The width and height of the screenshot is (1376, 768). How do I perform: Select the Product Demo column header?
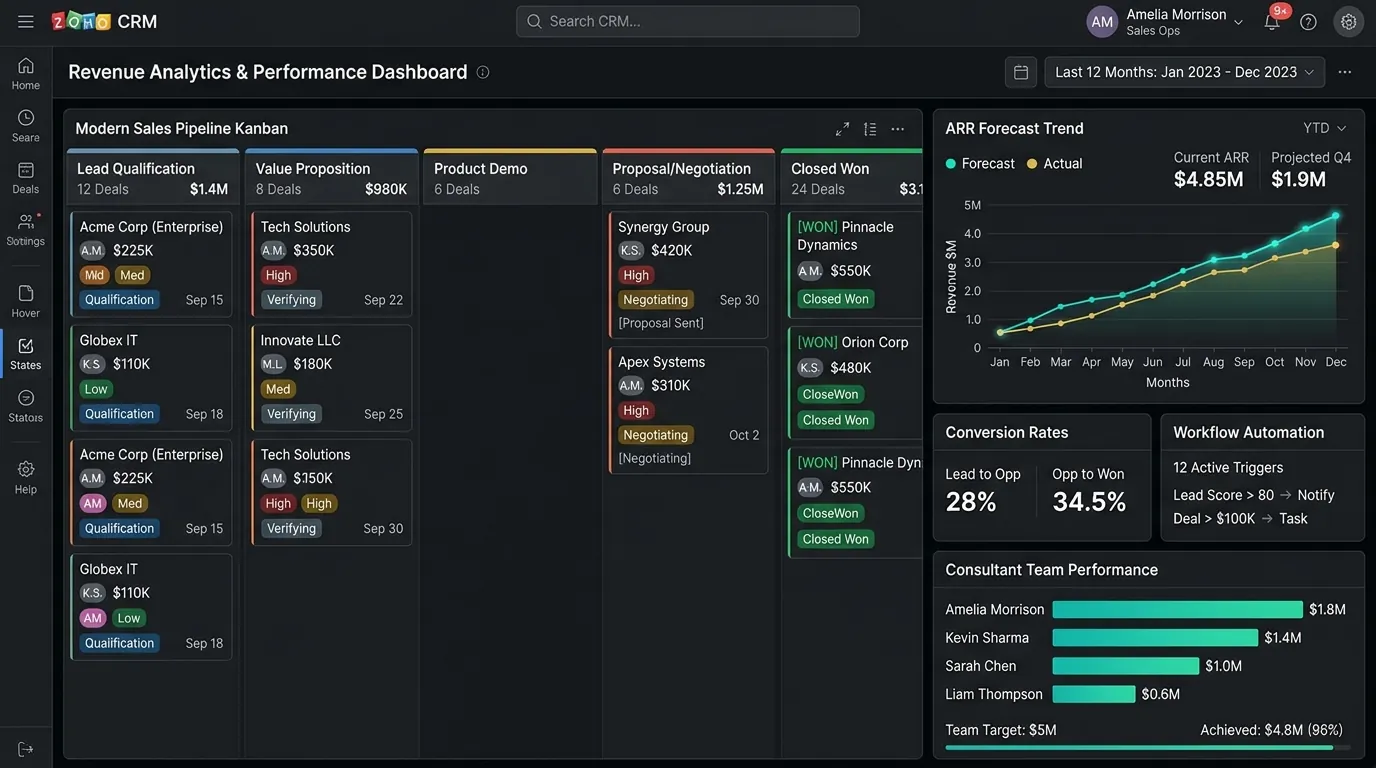[510, 177]
